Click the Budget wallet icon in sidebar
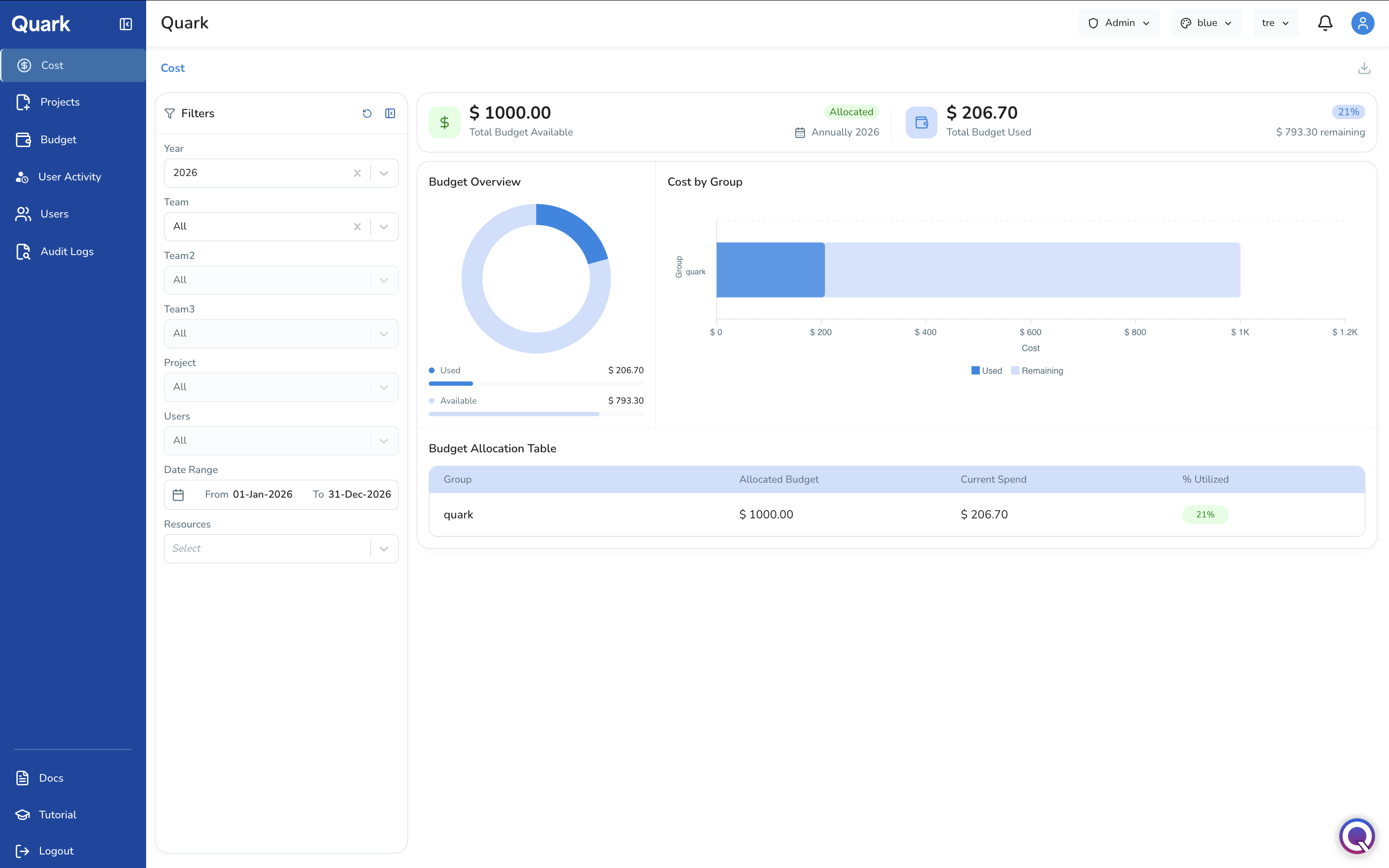The image size is (1389, 868). [x=23, y=139]
